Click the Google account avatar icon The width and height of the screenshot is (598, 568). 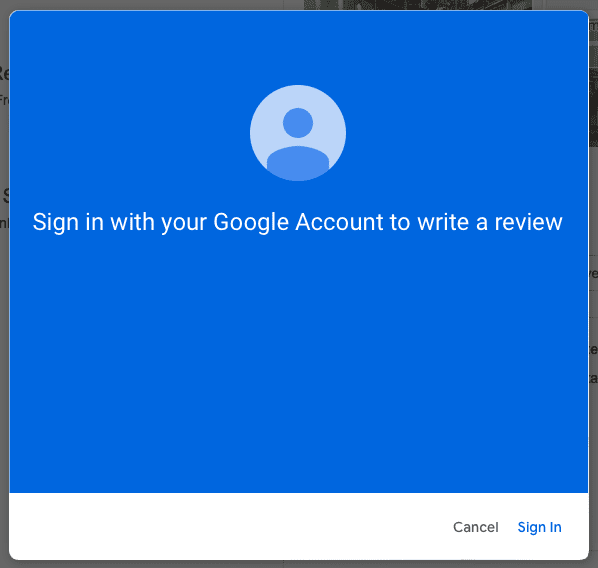298,133
